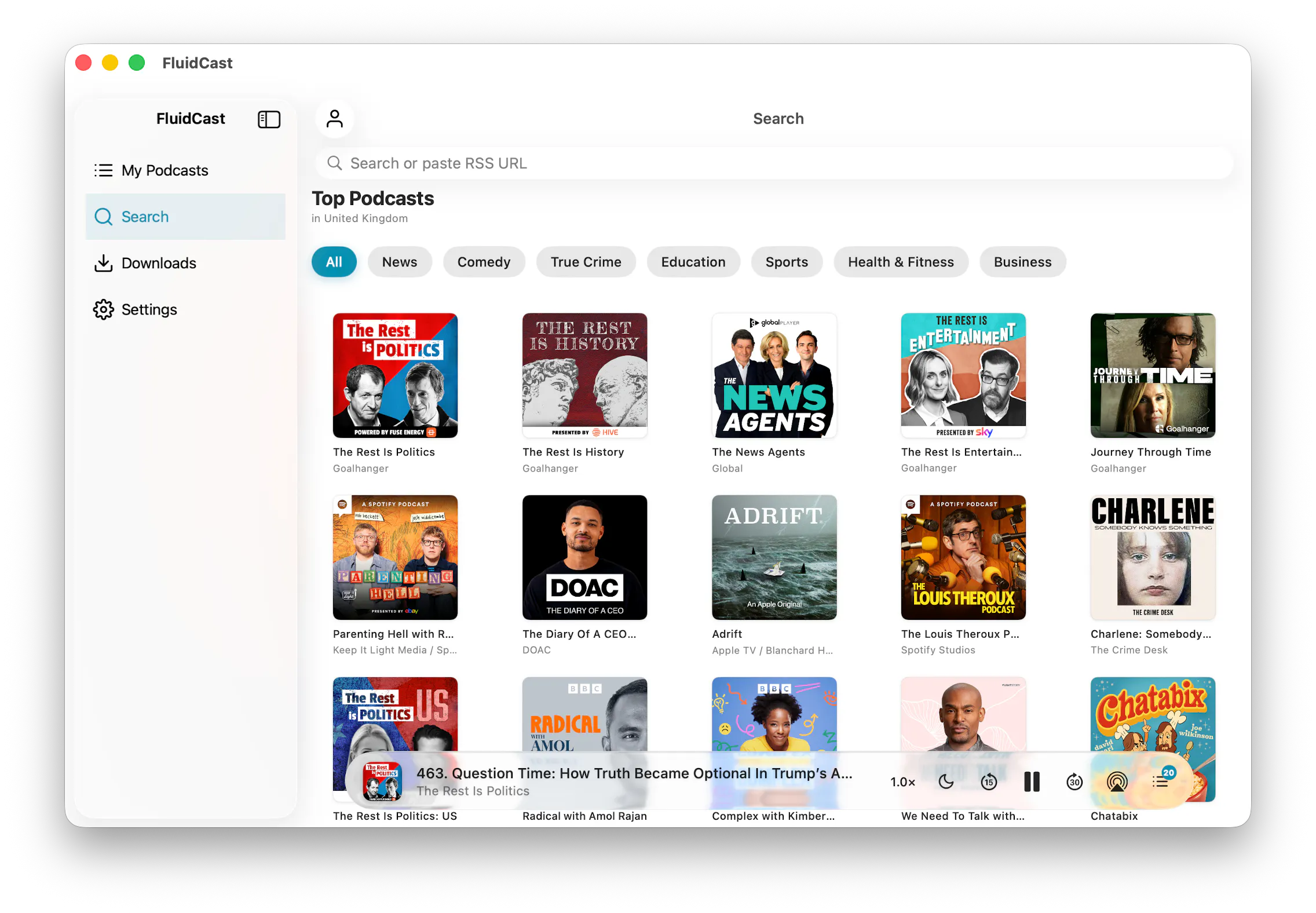1316x913 pixels.
Task: Open Journey Through Time artwork
Action: [x=1153, y=375]
